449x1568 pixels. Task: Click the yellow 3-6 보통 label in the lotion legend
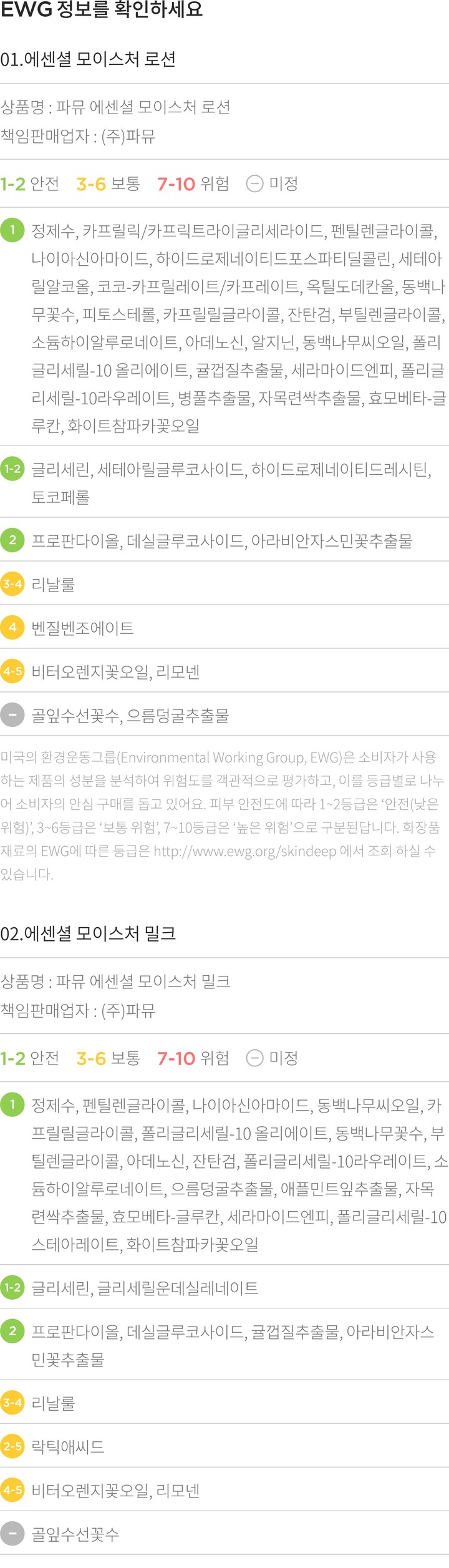point(108,183)
